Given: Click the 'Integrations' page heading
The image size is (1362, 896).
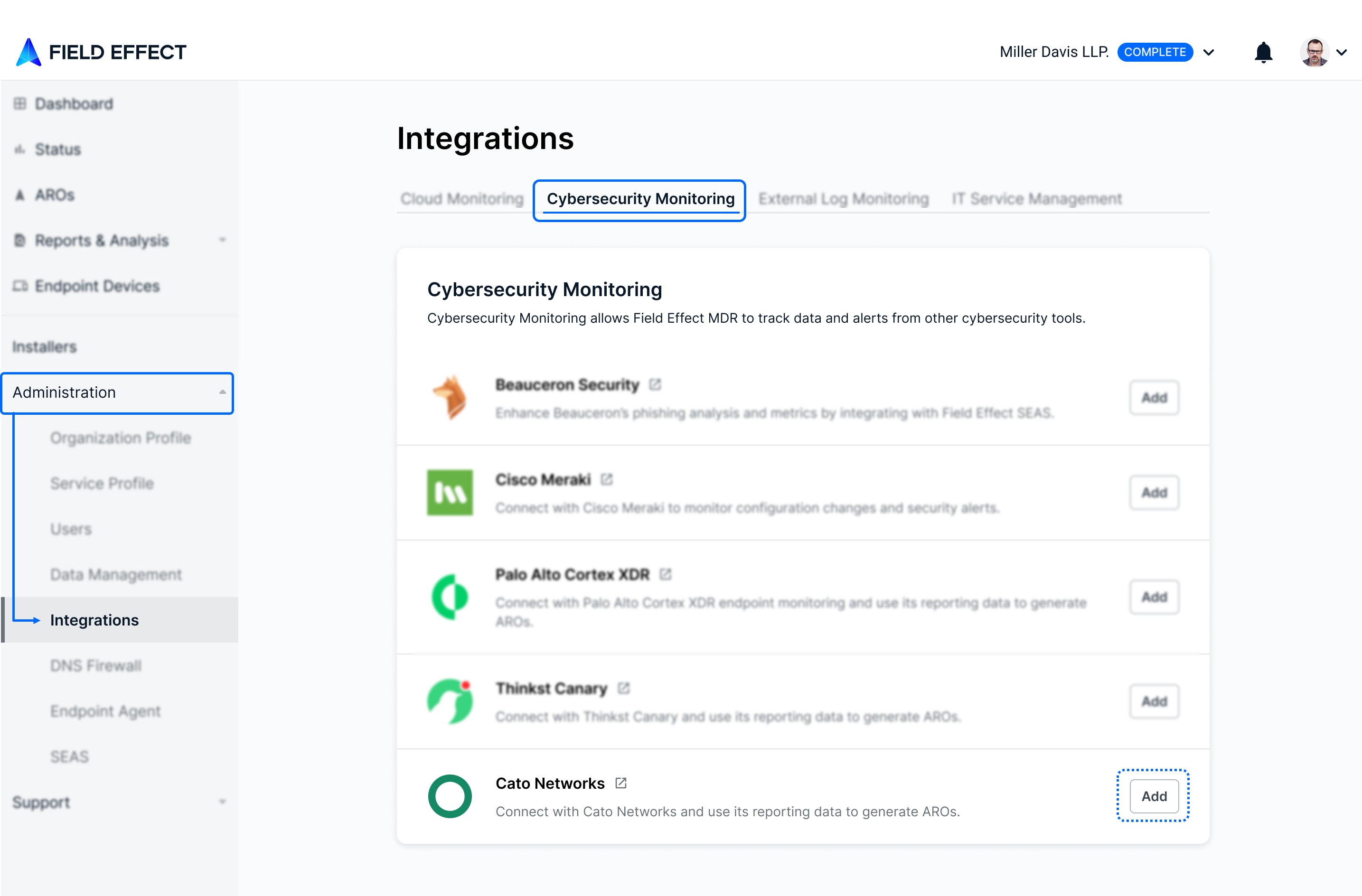Looking at the screenshot, I should coord(485,139).
